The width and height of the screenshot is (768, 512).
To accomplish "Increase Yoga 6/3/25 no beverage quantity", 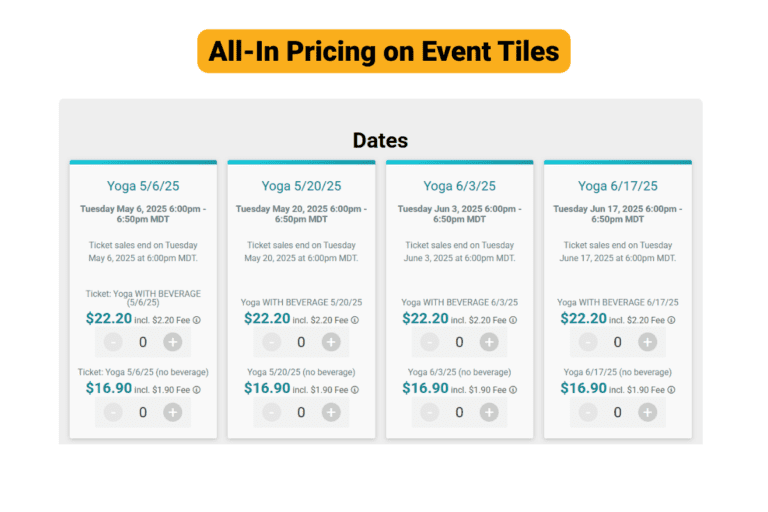I will [x=489, y=412].
